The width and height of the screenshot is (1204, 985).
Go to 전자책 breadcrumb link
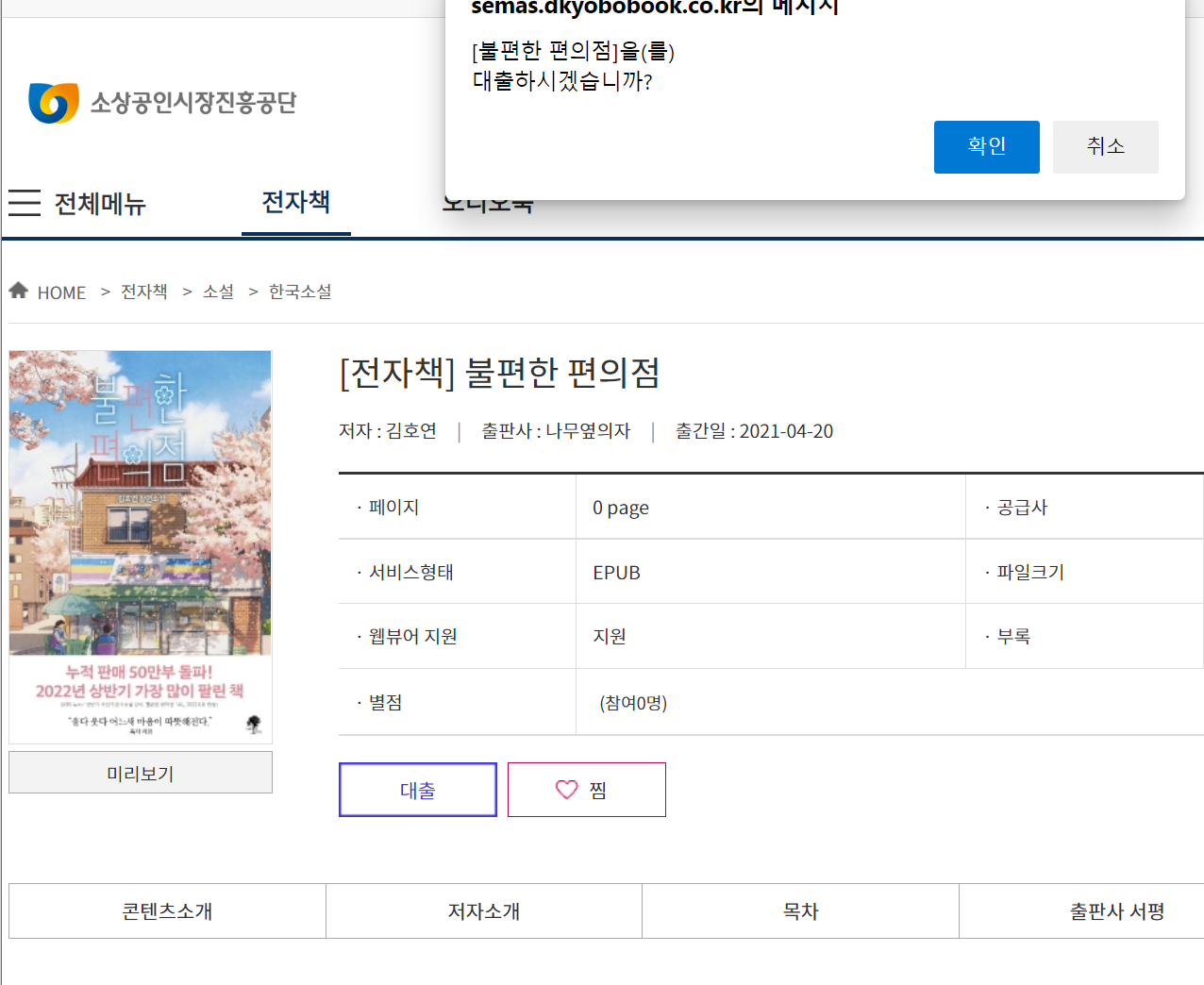point(144,292)
